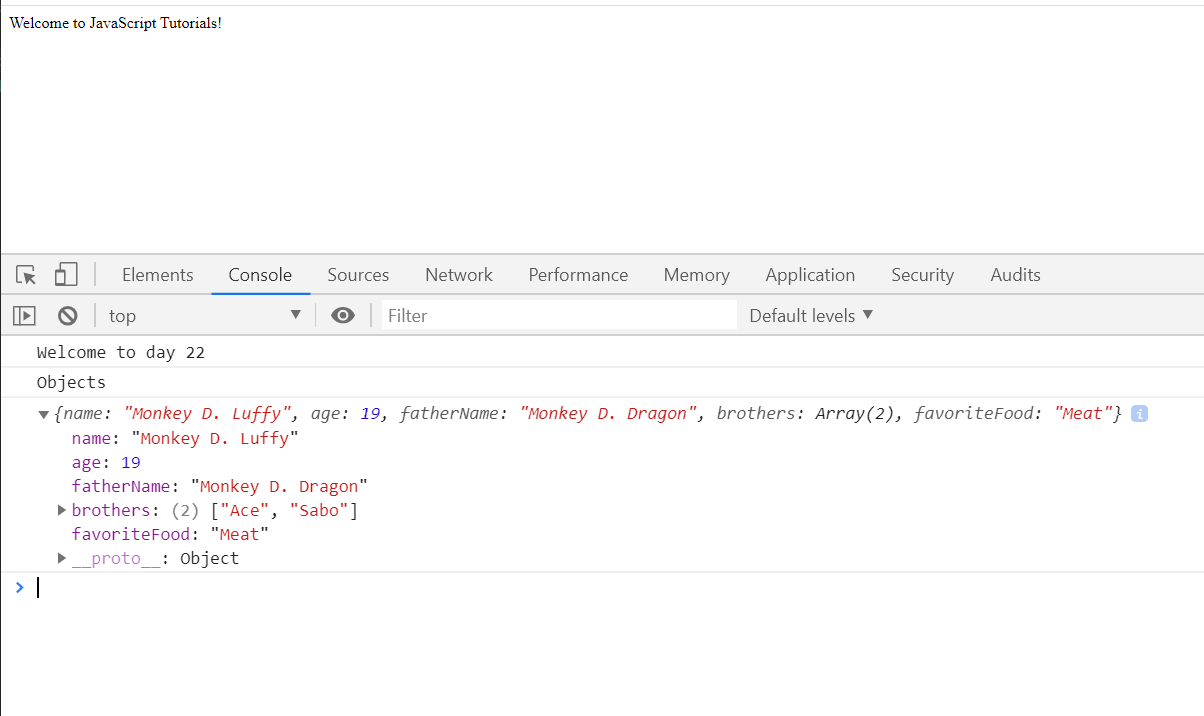Expand the brothers array entry
Image resolution: width=1204 pixels, height=716 pixels.
pyautogui.click(x=62, y=510)
